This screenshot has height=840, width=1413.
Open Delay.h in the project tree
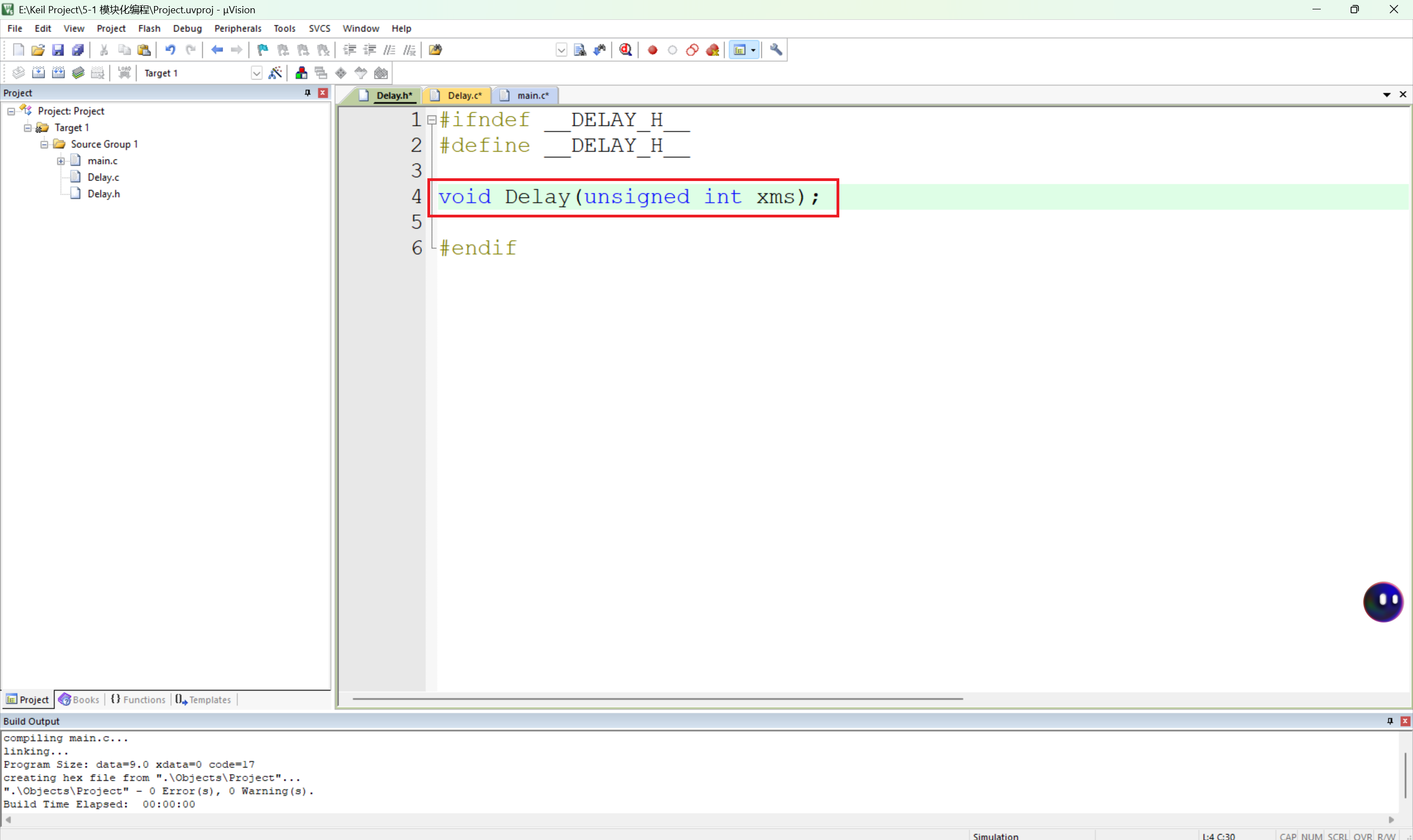(103, 194)
